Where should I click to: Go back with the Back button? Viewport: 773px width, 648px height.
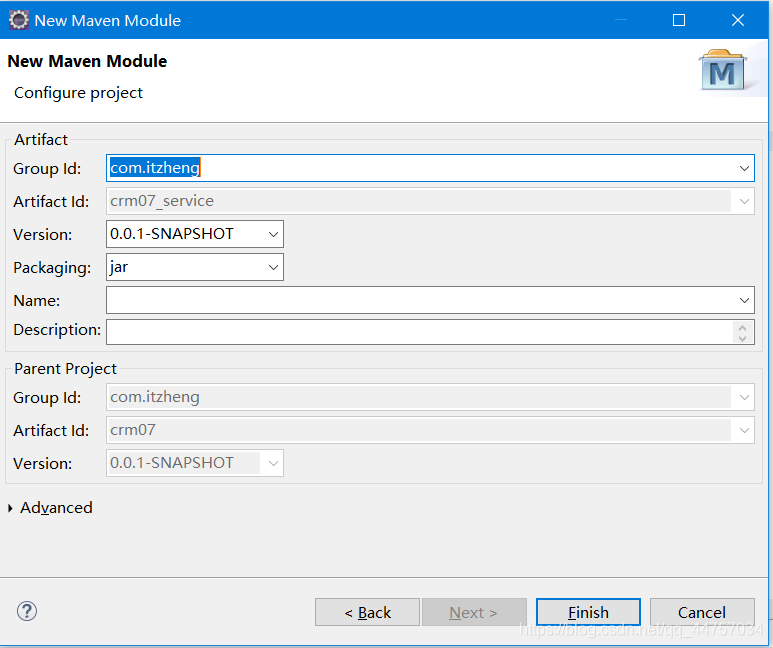tap(367, 612)
